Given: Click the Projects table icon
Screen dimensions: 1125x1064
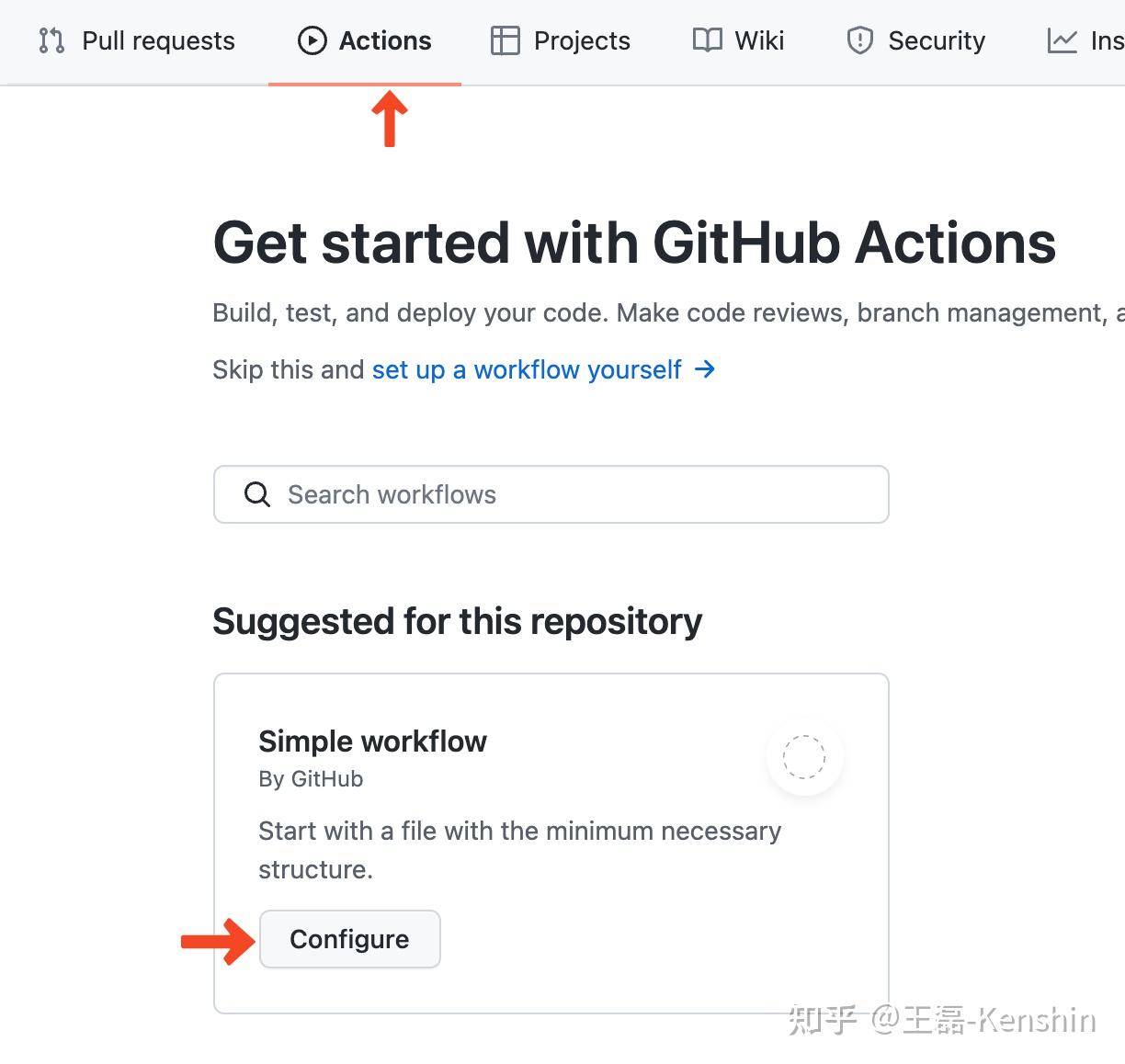Looking at the screenshot, I should [x=505, y=40].
